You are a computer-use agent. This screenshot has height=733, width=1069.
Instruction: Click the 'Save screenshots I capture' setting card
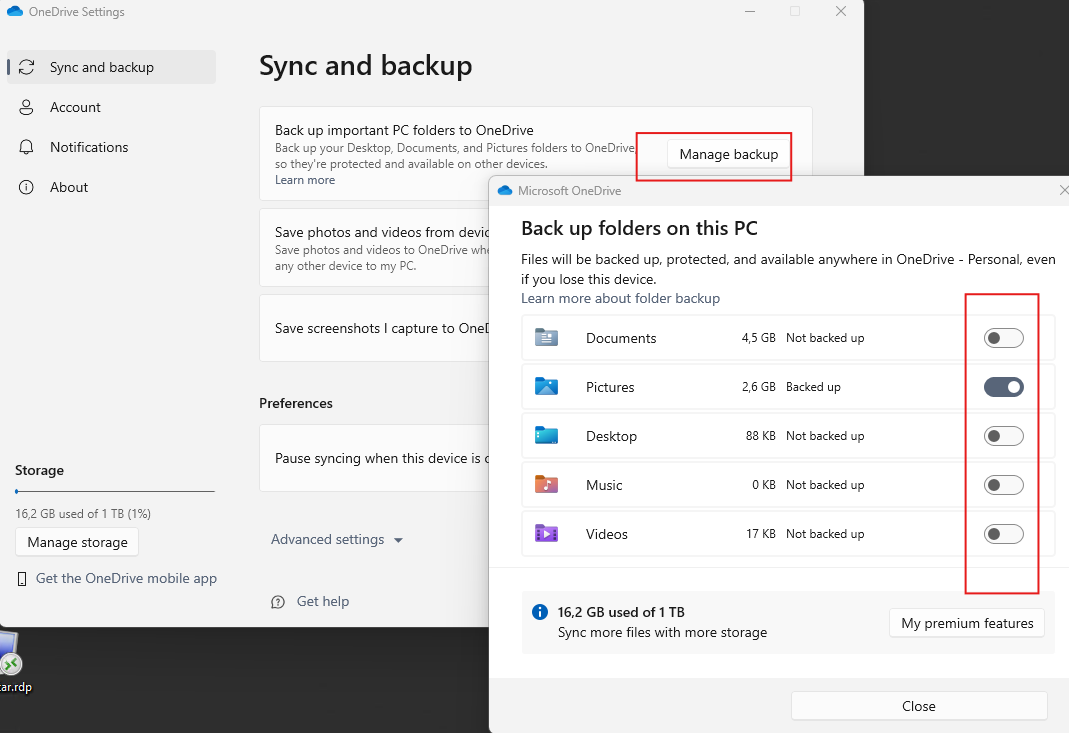click(374, 328)
